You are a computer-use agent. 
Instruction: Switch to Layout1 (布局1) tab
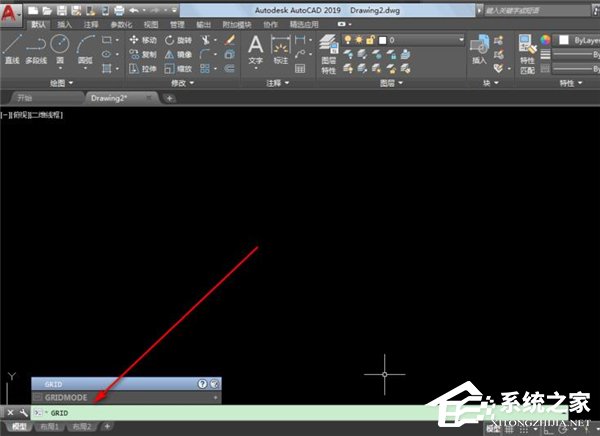(49, 426)
